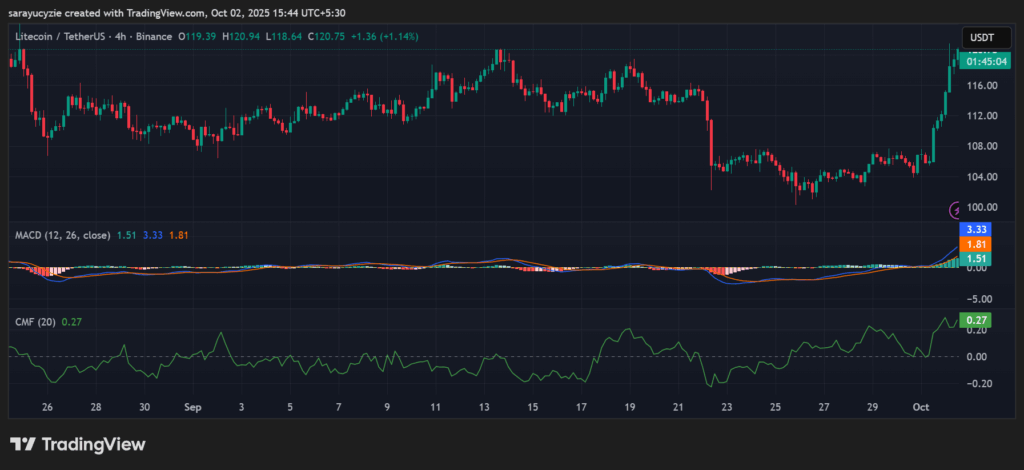Click the TradingView logo icon
The height and width of the screenshot is (470, 1024).
coord(23,445)
